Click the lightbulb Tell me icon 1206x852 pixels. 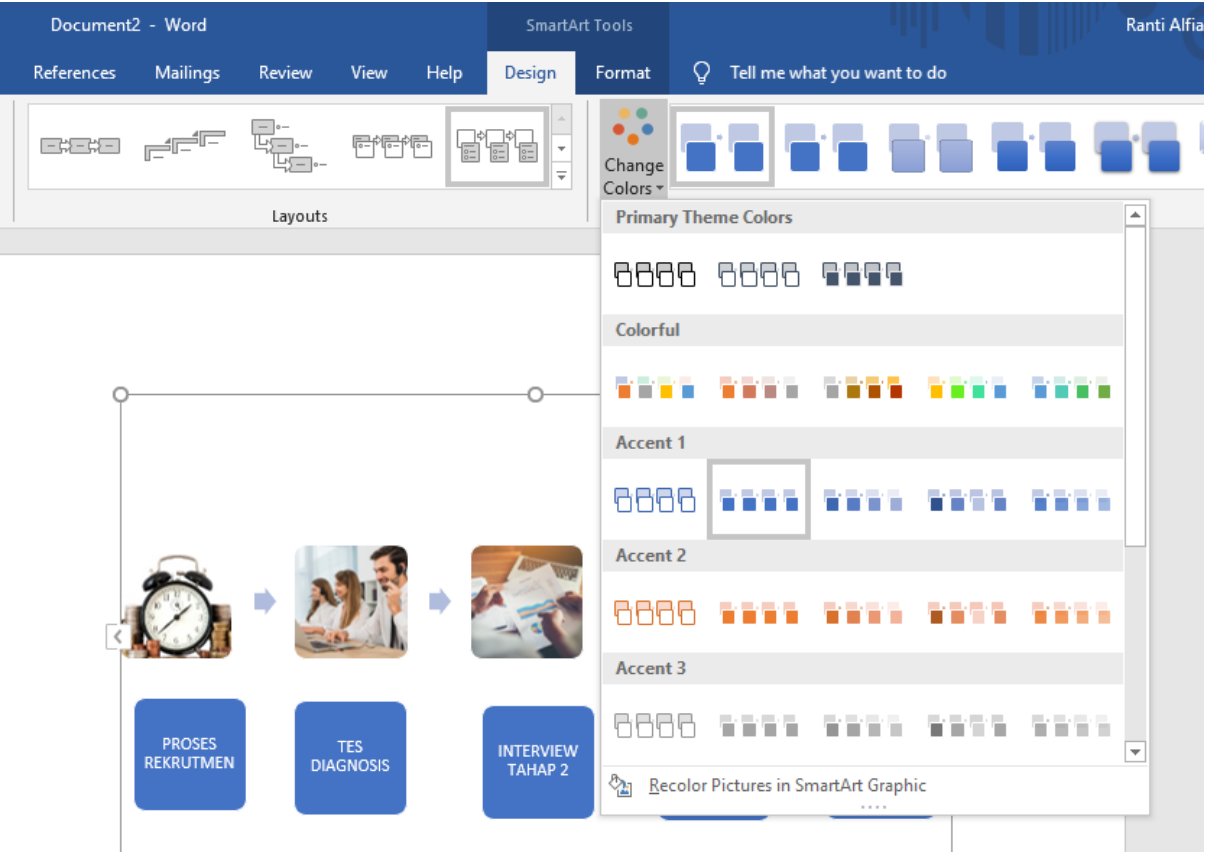702,72
